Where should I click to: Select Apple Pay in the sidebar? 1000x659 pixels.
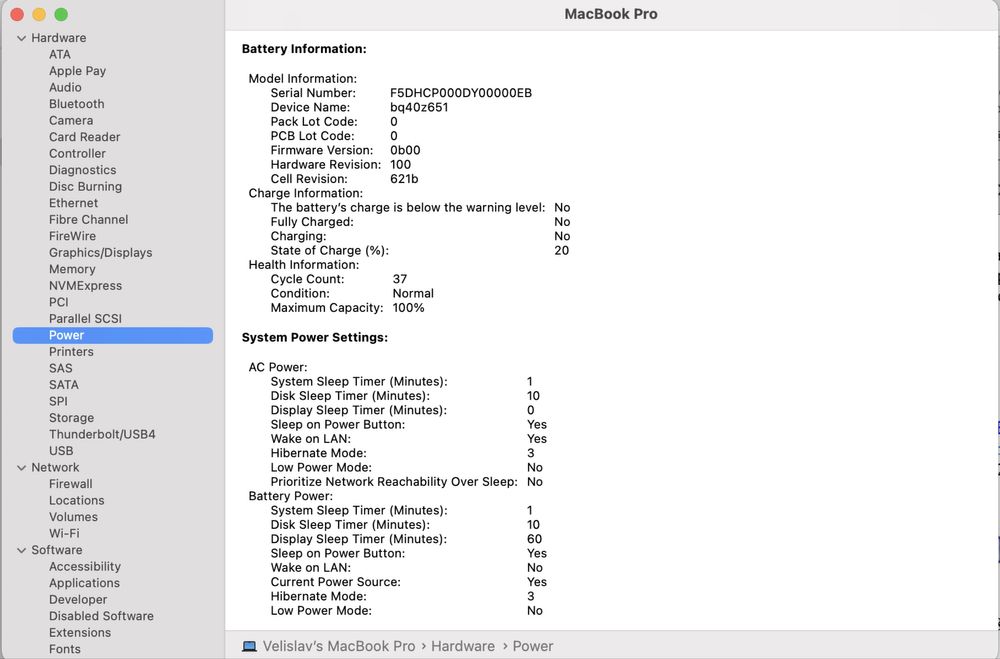click(x=77, y=71)
